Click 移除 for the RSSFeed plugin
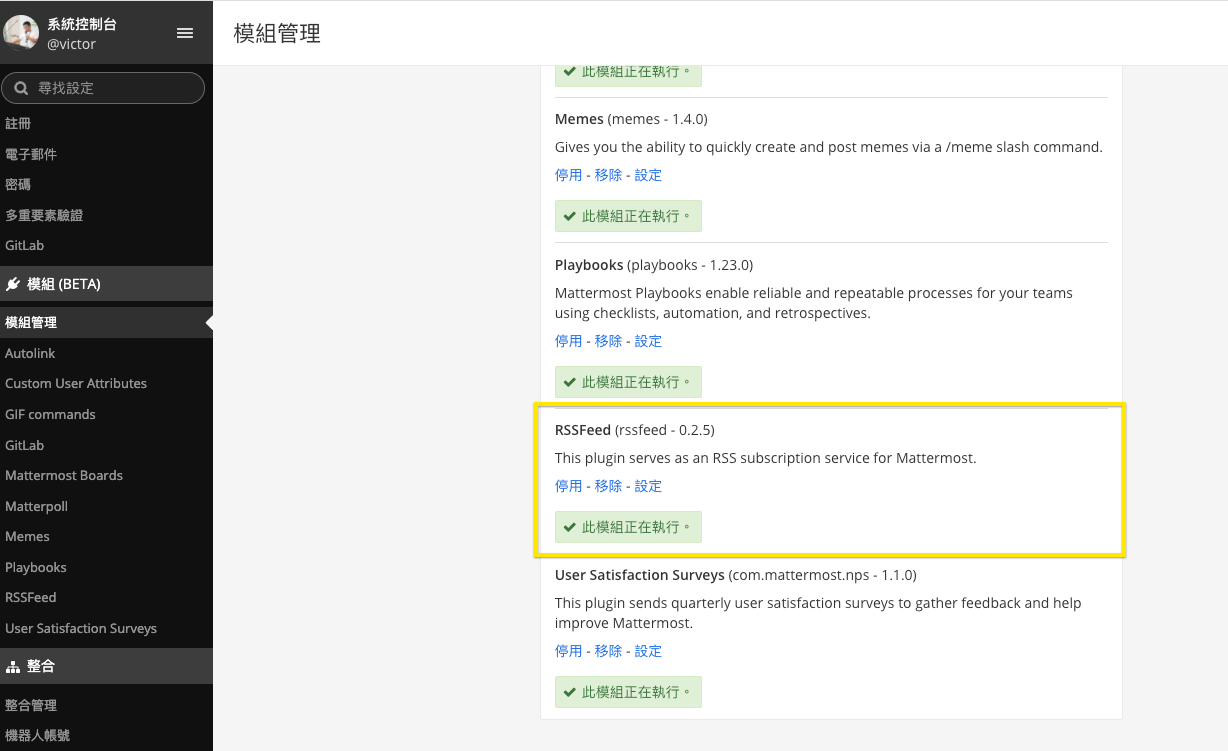Viewport: 1228px width, 751px height. (608, 486)
